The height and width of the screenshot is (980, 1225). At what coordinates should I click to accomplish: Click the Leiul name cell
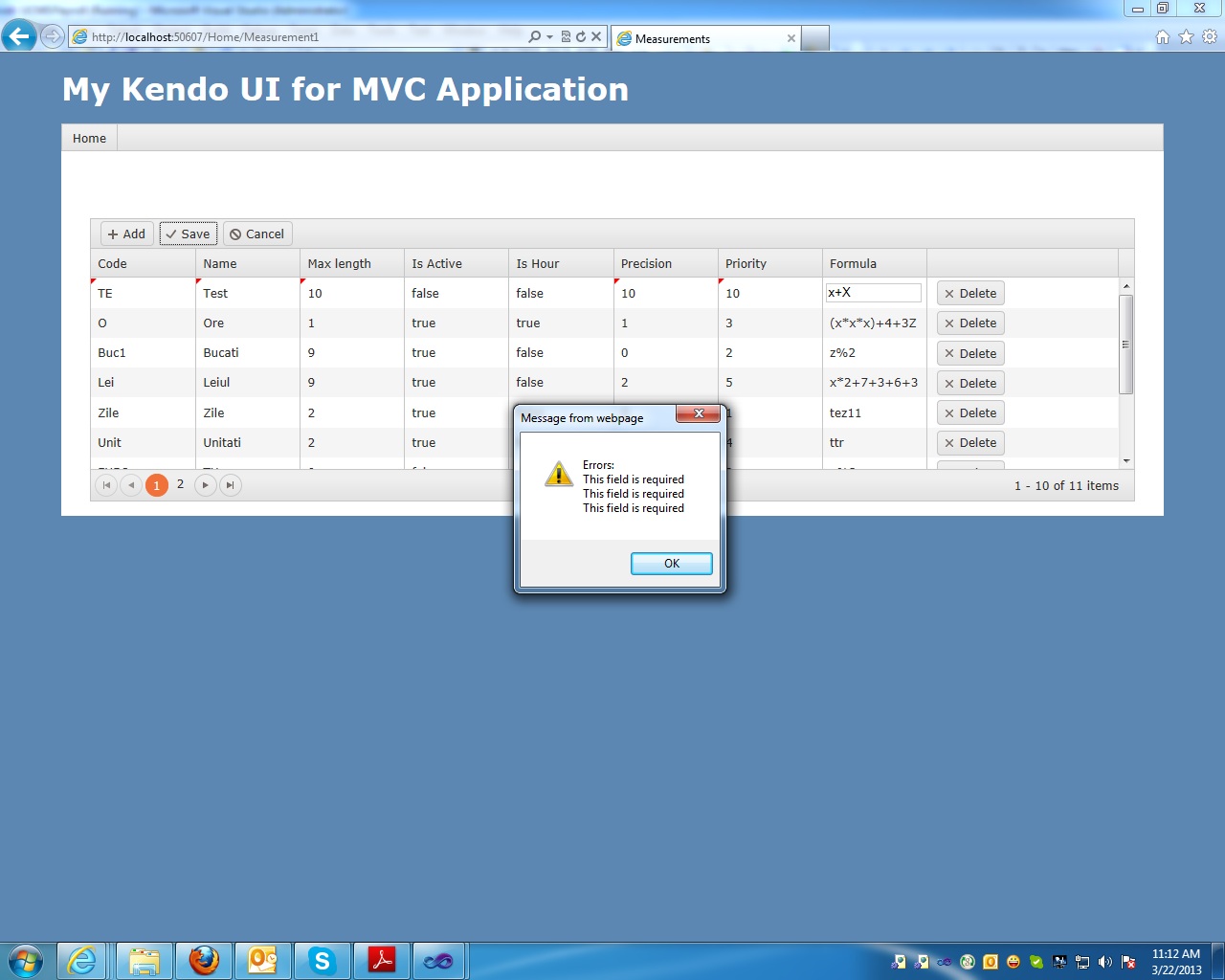tap(247, 382)
